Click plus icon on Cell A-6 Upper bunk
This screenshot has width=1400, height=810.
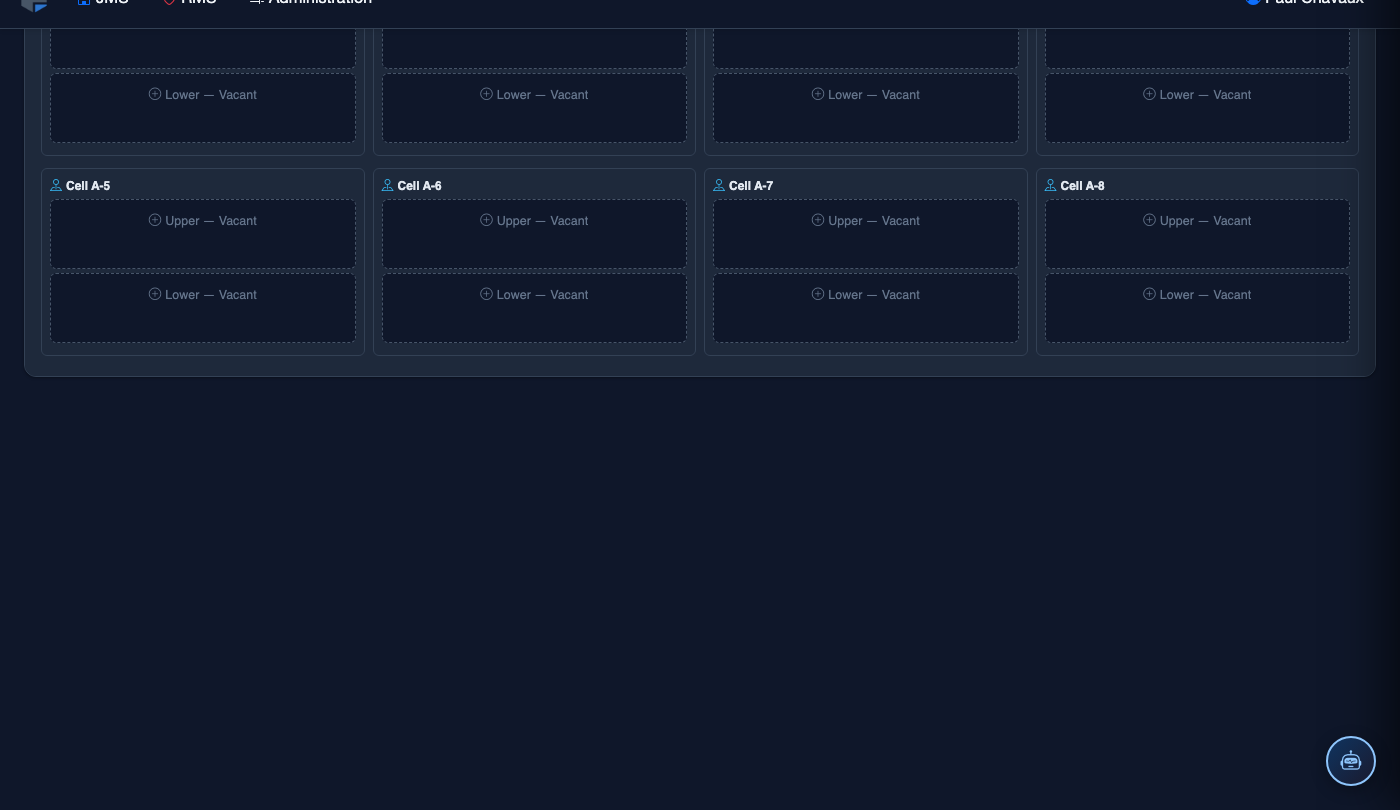pyautogui.click(x=486, y=220)
